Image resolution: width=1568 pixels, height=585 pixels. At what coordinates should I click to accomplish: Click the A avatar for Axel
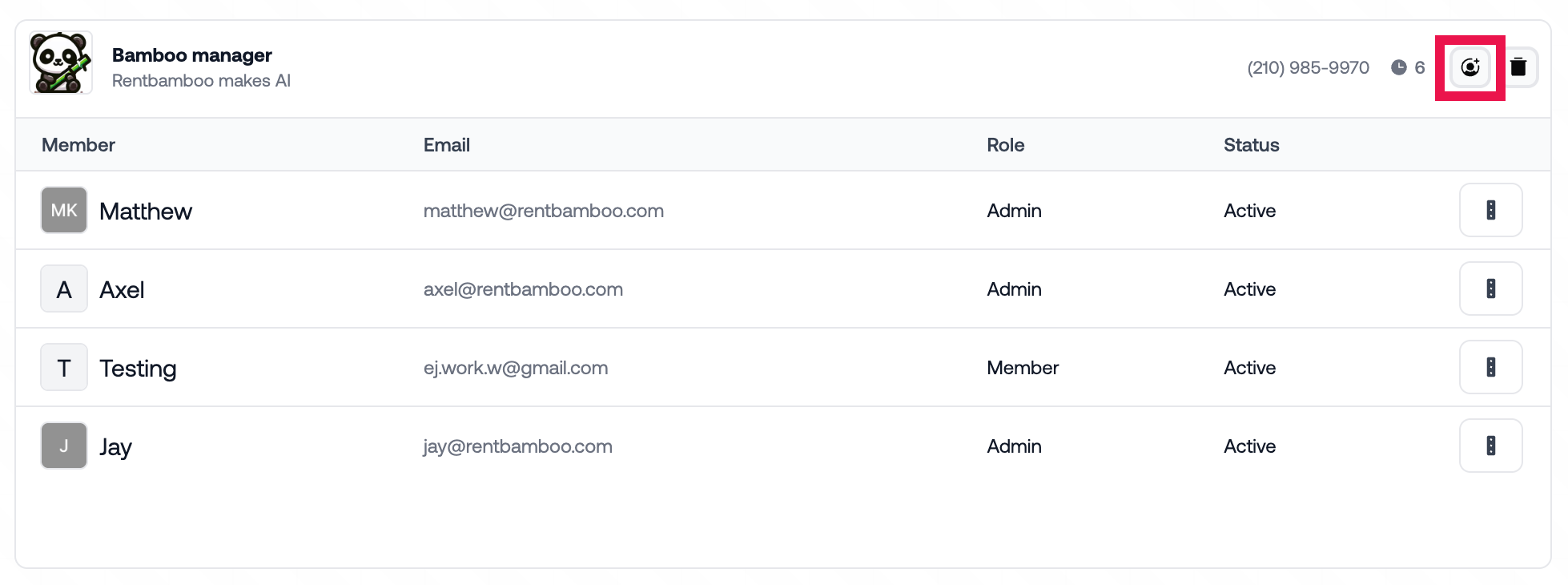[64, 288]
